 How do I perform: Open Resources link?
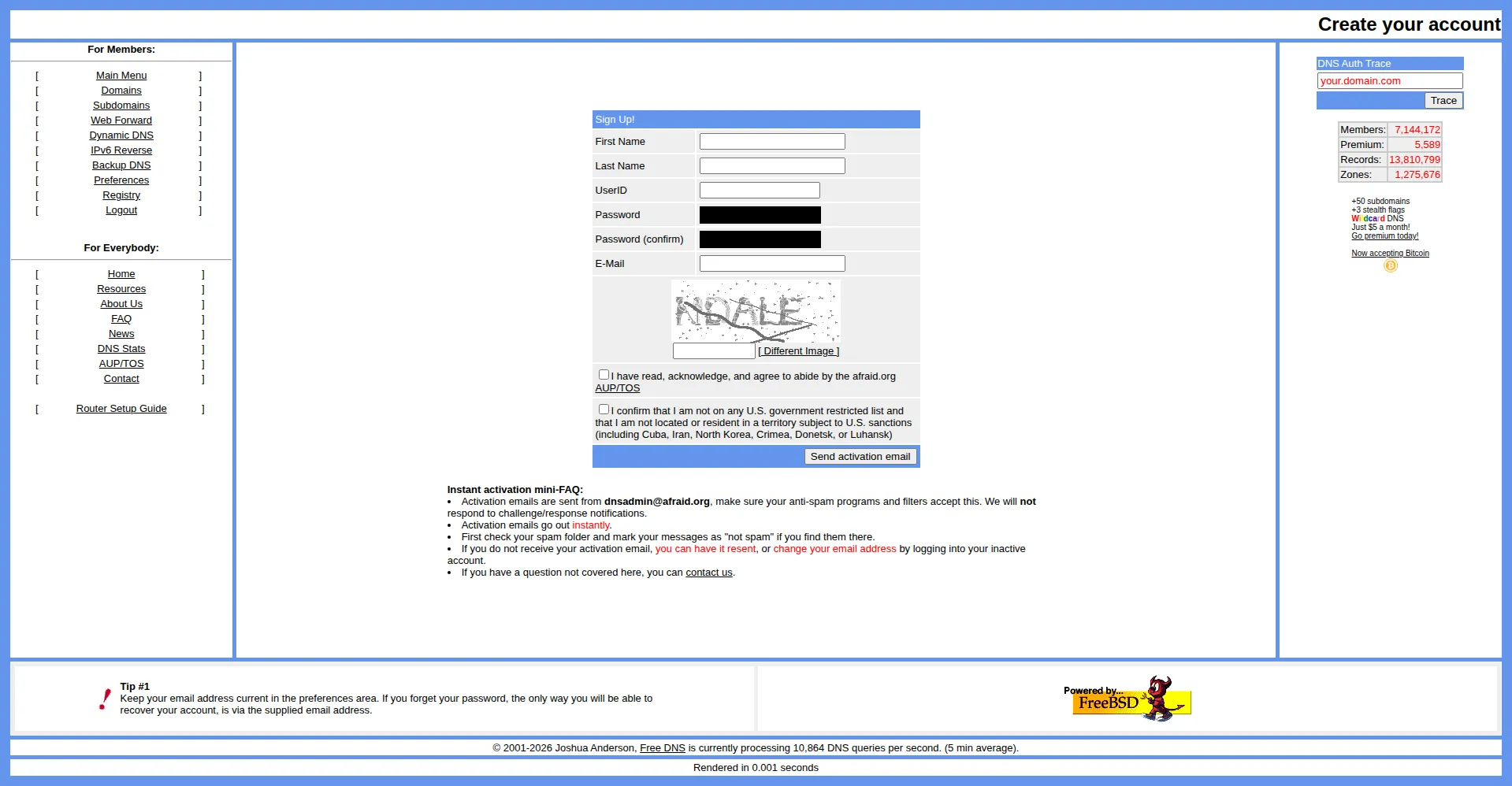[121, 289]
